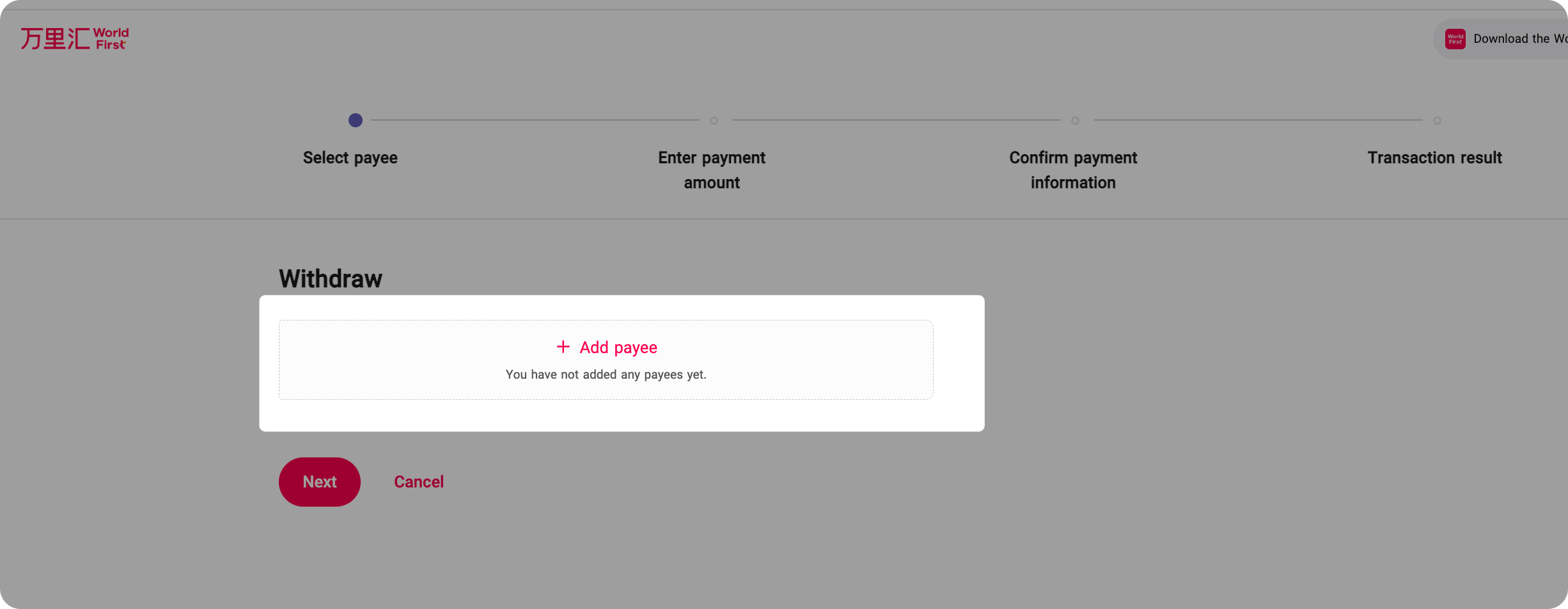The height and width of the screenshot is (609, 1568).
Task: Click the Enter payment amount step circle
Action: tap(714, 120)
